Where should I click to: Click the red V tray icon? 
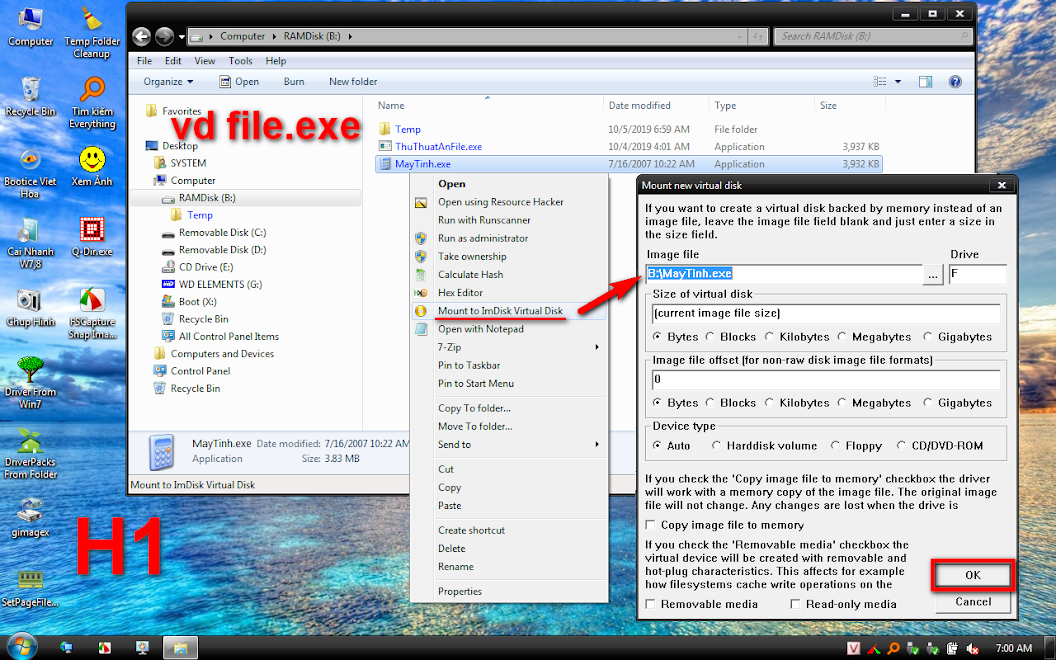click(x=853, y=649)
